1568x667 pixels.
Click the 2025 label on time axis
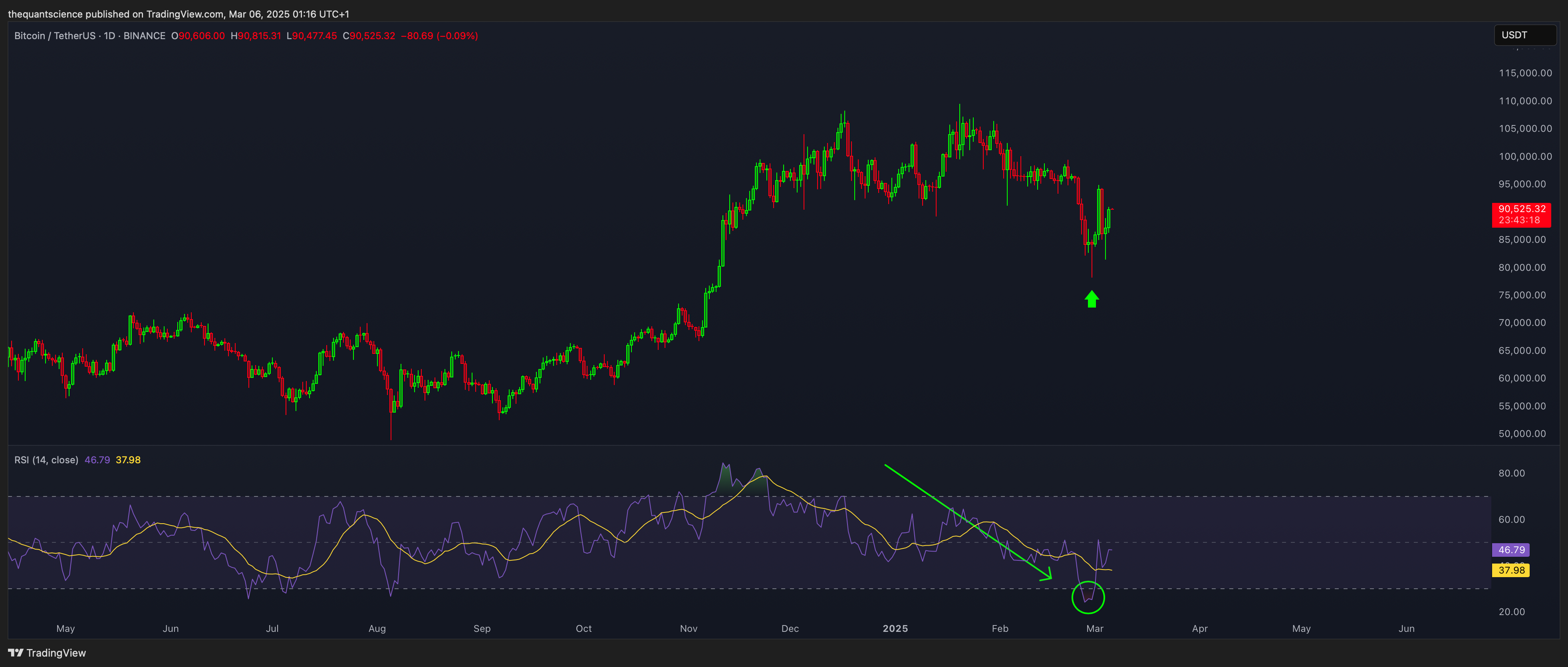895,629
